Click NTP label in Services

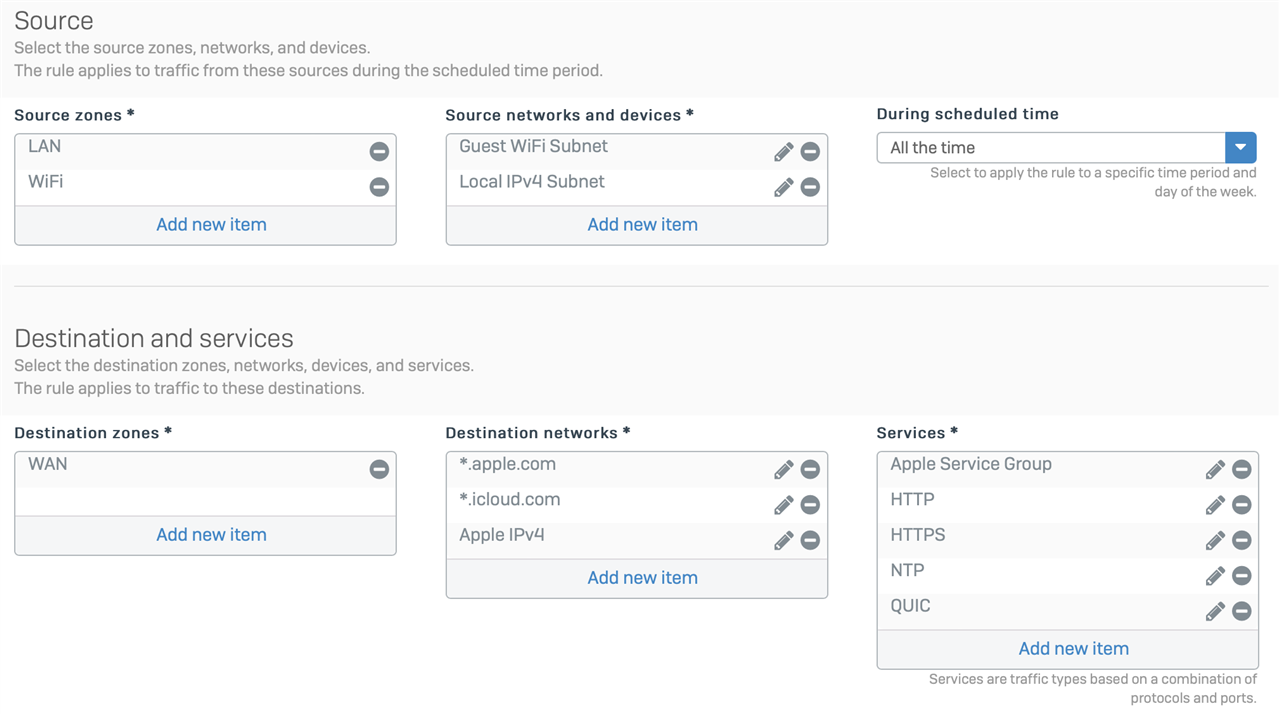[x=907, y=571]
